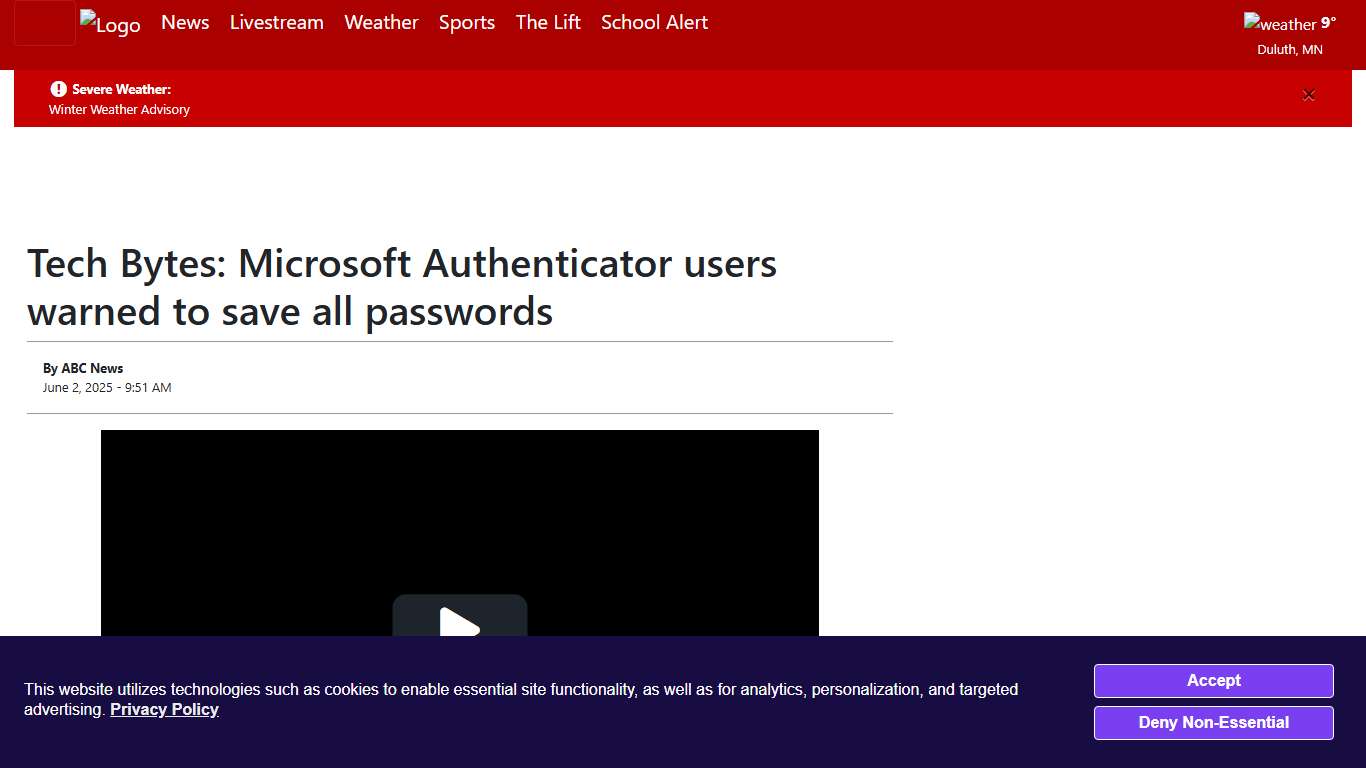Click the Winter Weather Advisory text
1366x768 pixels.
pyautogui.click(x=118, y=109)
